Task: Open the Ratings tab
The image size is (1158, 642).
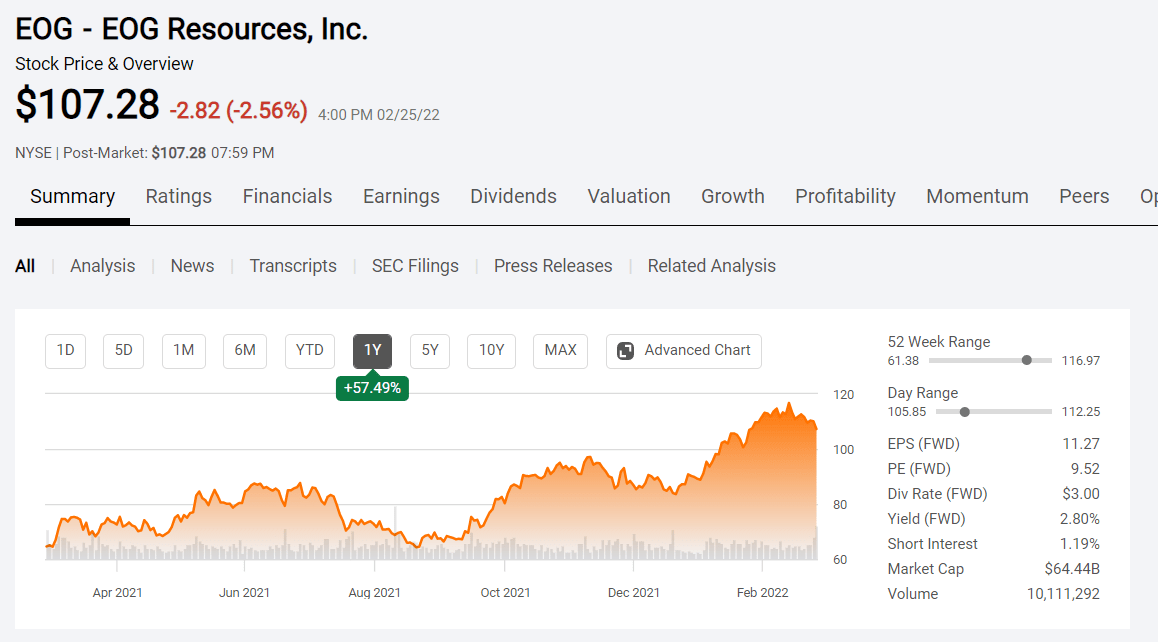Action: pos(179,197)
